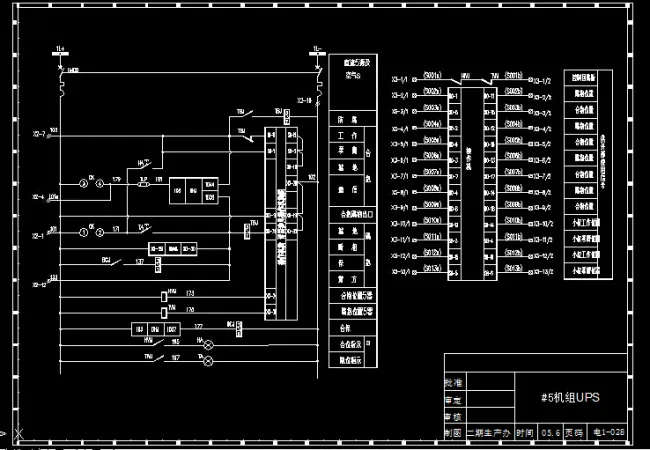
Task: Select the 1LP link symbol
Action: pyautogui.click(x=143, y=183)
